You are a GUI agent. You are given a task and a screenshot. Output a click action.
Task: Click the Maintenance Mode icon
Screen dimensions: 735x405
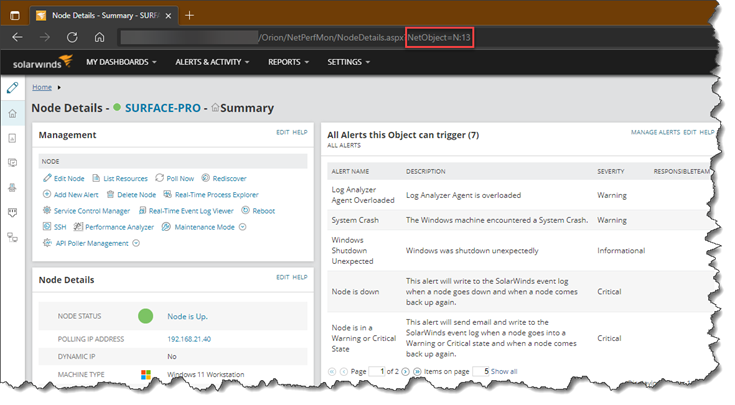(166, 227)
